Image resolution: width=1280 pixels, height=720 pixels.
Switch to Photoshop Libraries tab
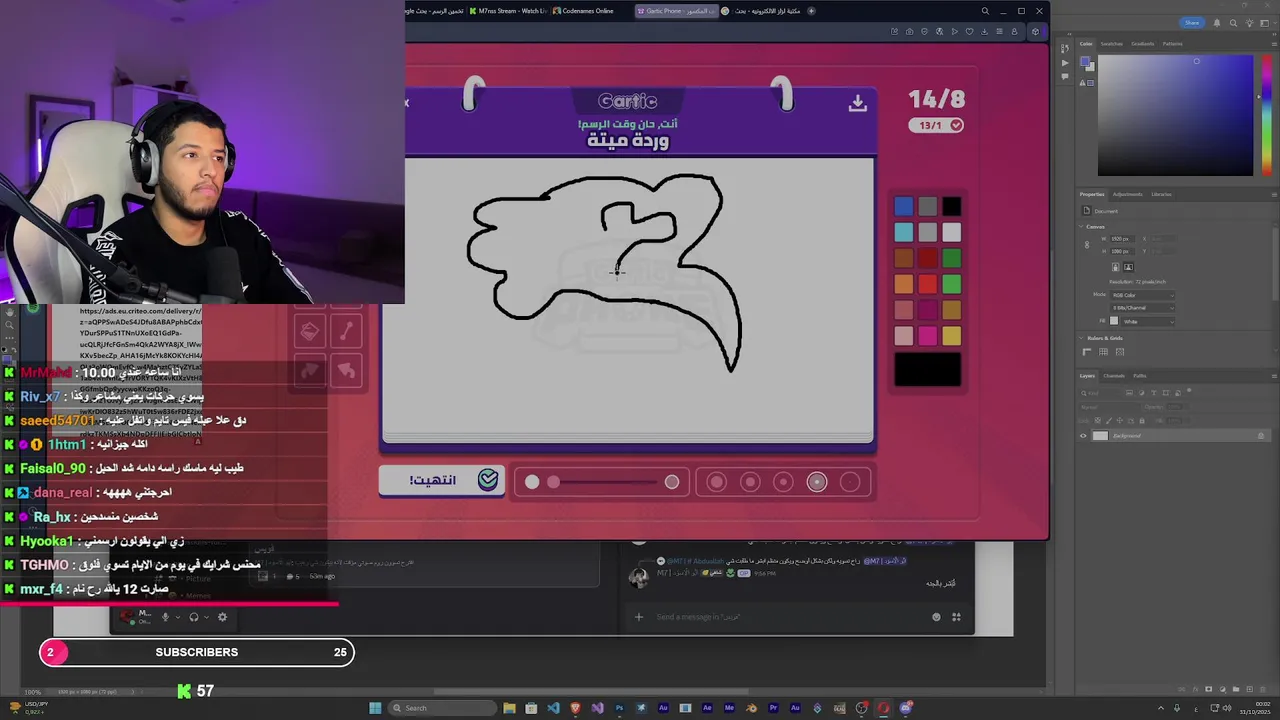tap(1161, 194)
